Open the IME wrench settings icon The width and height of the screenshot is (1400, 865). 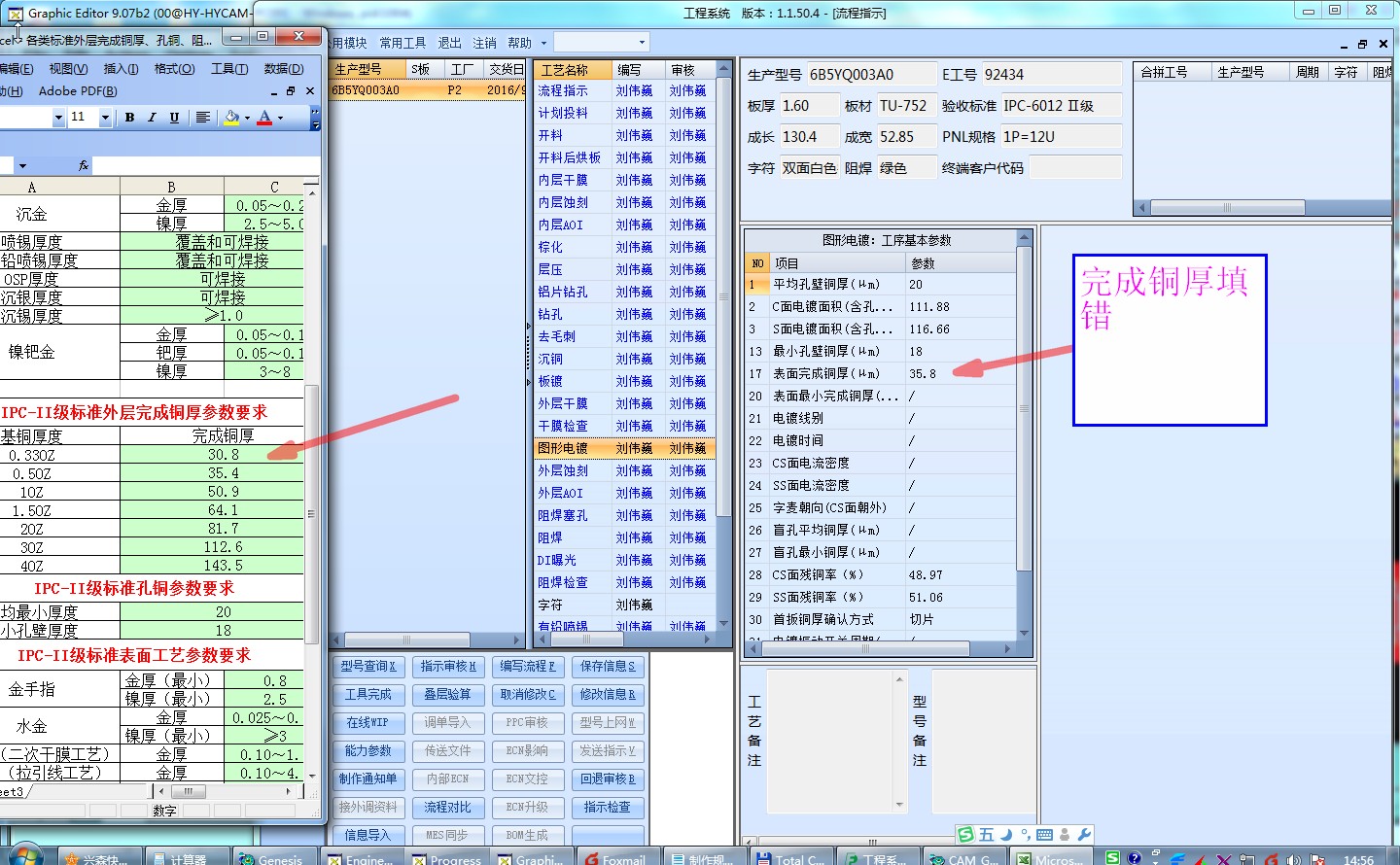(1084, 835)
